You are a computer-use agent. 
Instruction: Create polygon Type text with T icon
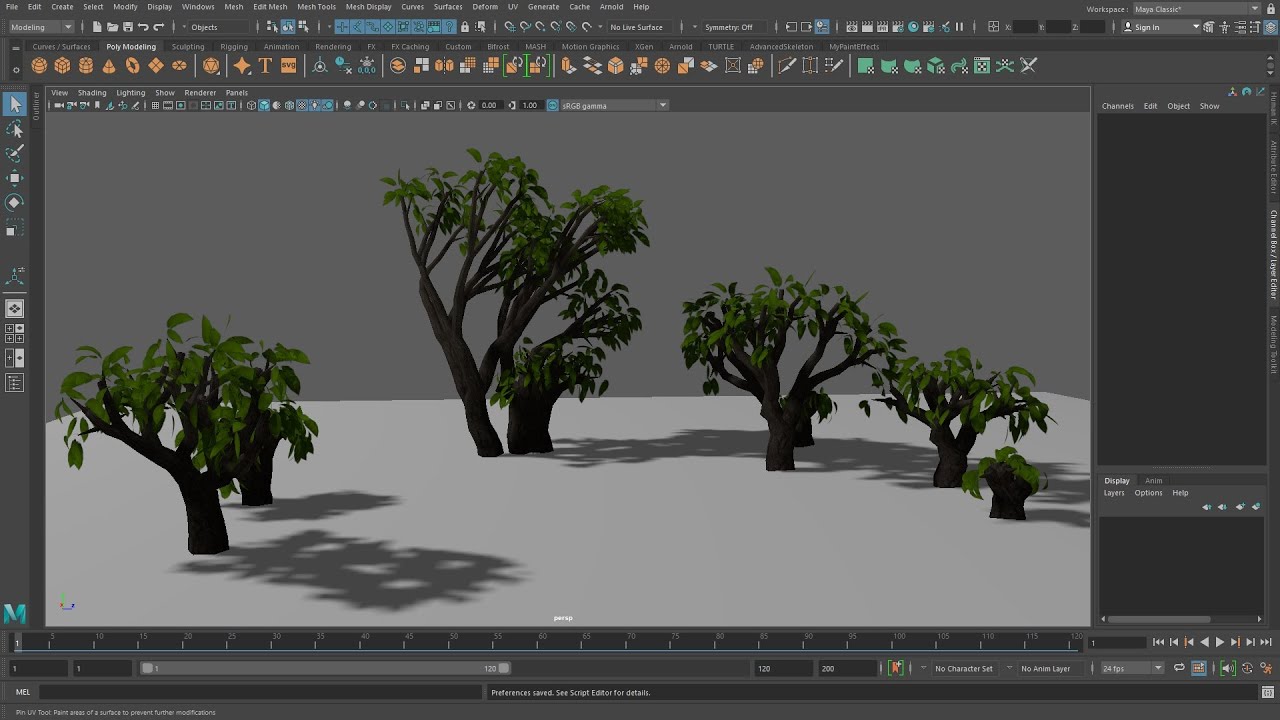point(265,66)
